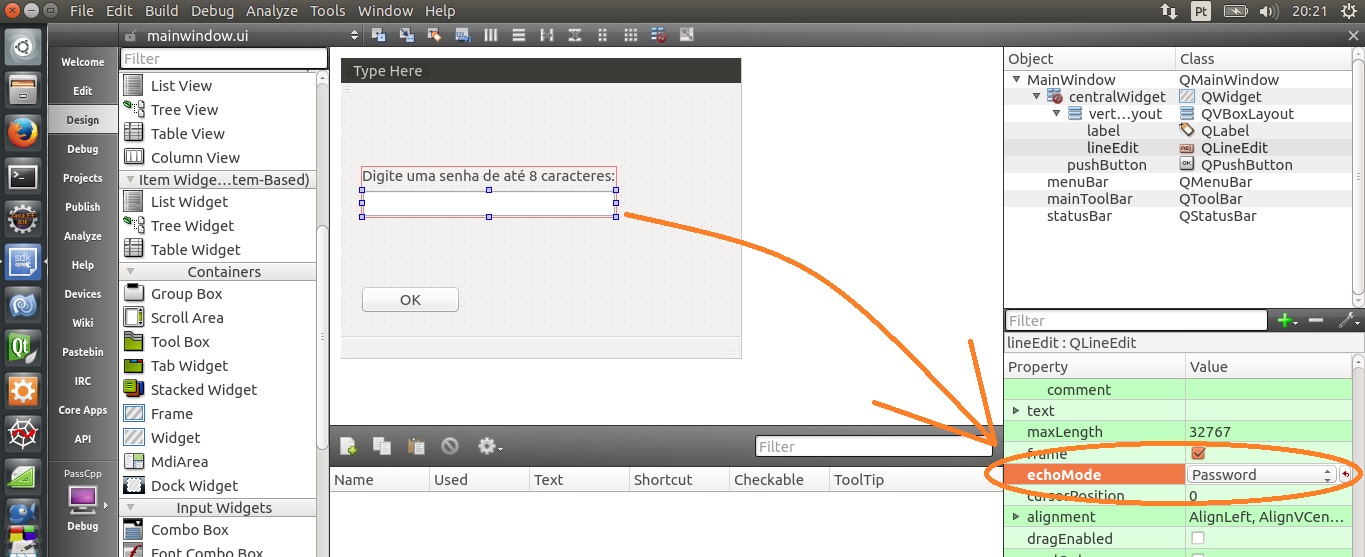Switch to Debug mode in sidebar
Viewport: 1365px width, 557px height.
tap(83, 149)
